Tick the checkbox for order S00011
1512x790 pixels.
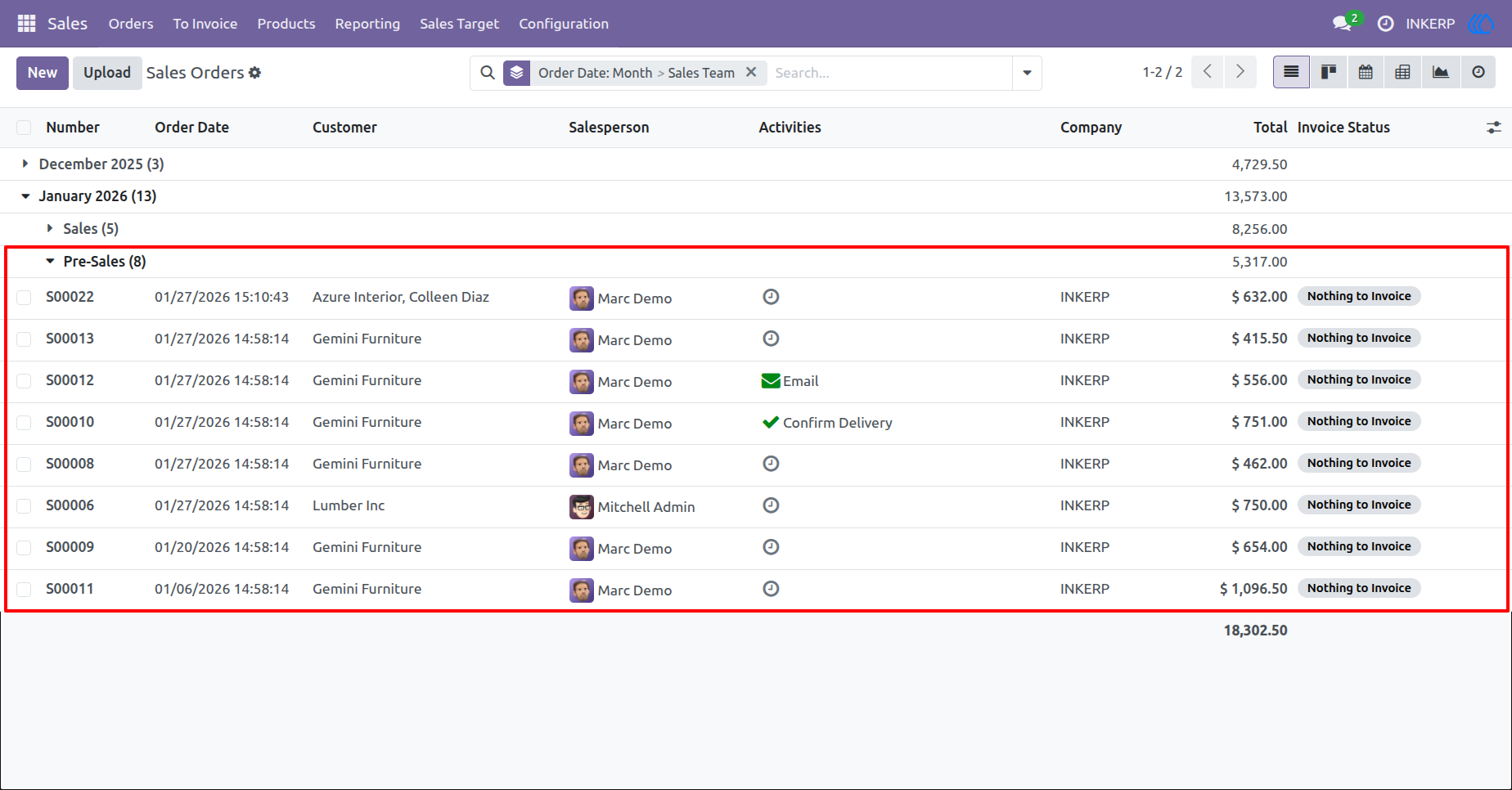click(24, 590)
